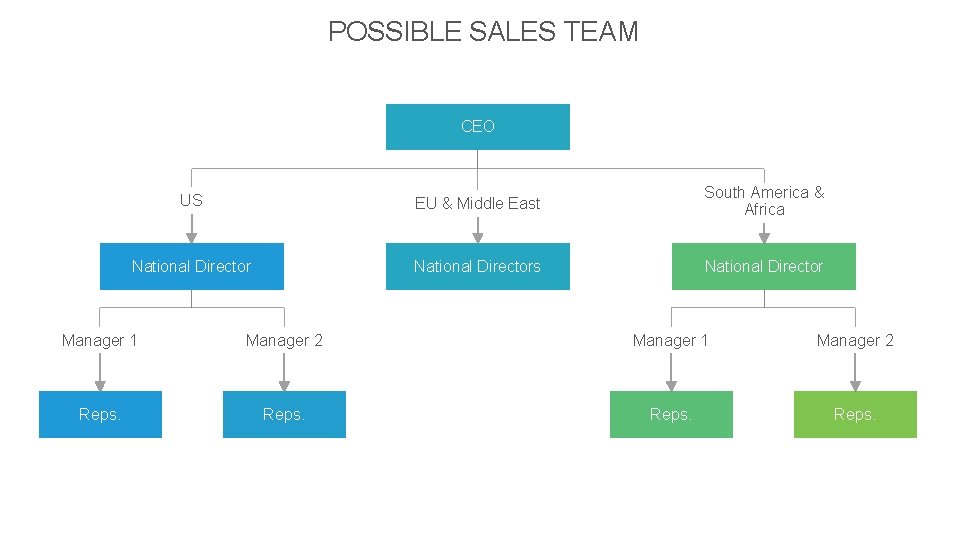Click the South America & Africa label
Image resolution: width=960 pixels, height=540 pixels.
[764, 200]
